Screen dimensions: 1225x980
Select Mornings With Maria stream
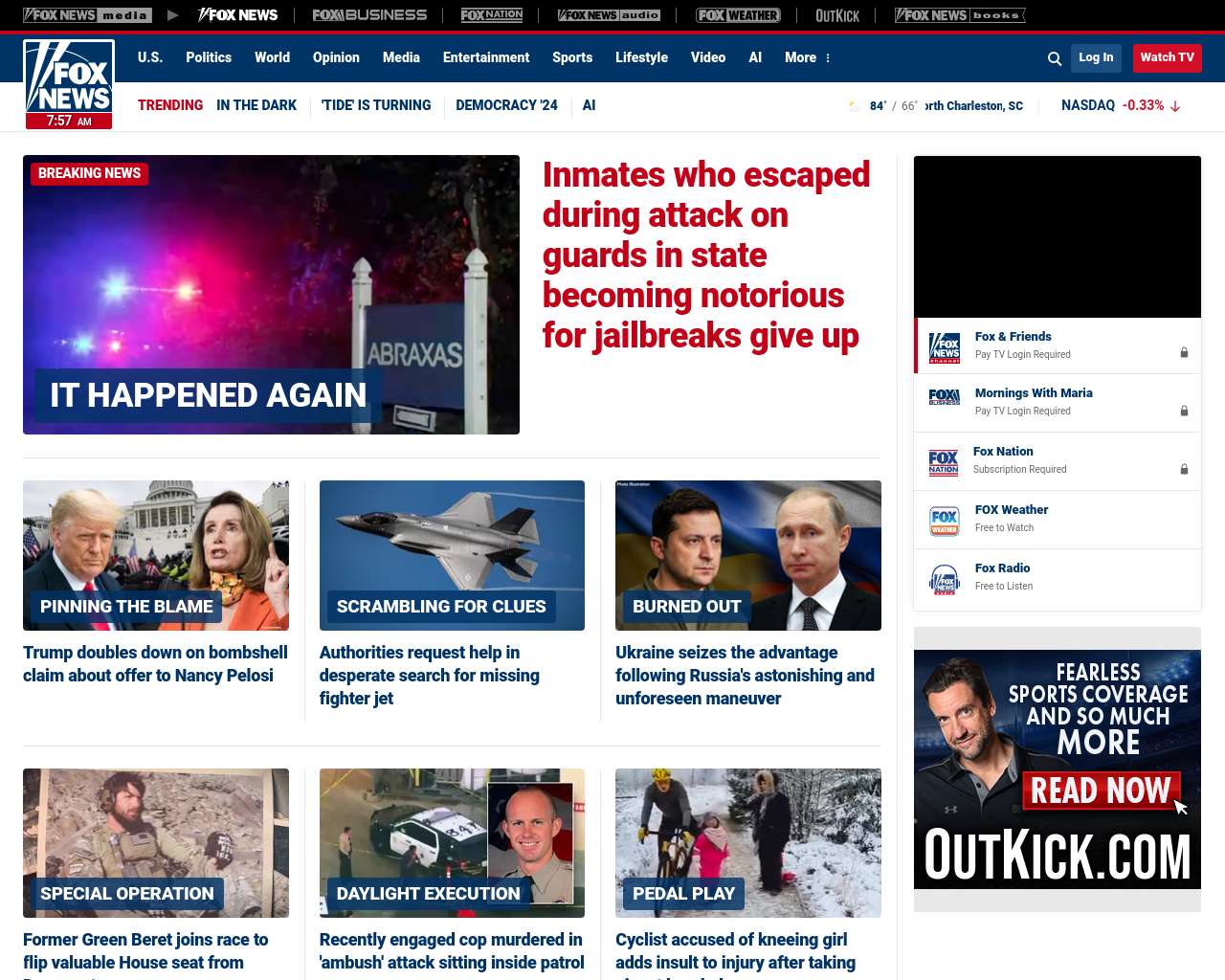point(1058,403)
